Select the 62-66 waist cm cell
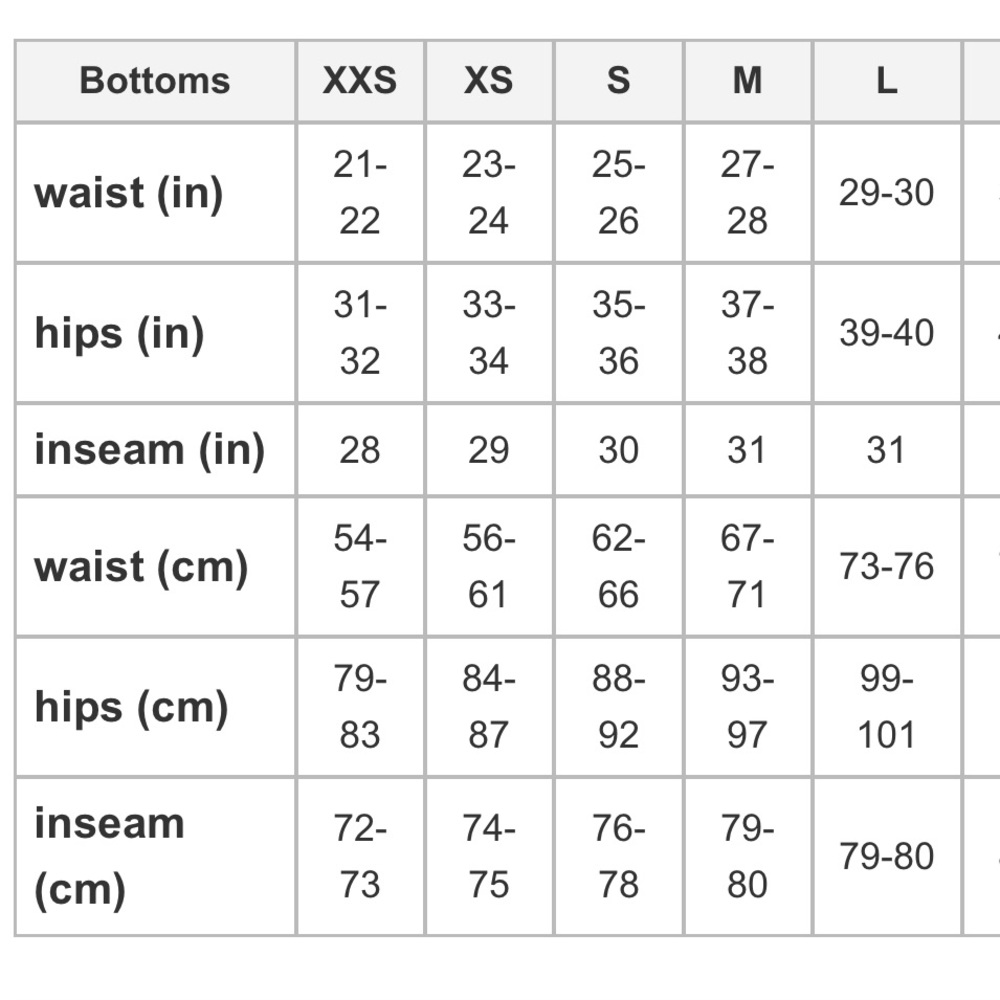1000x1000 pixels. click(x=619, y=566)
